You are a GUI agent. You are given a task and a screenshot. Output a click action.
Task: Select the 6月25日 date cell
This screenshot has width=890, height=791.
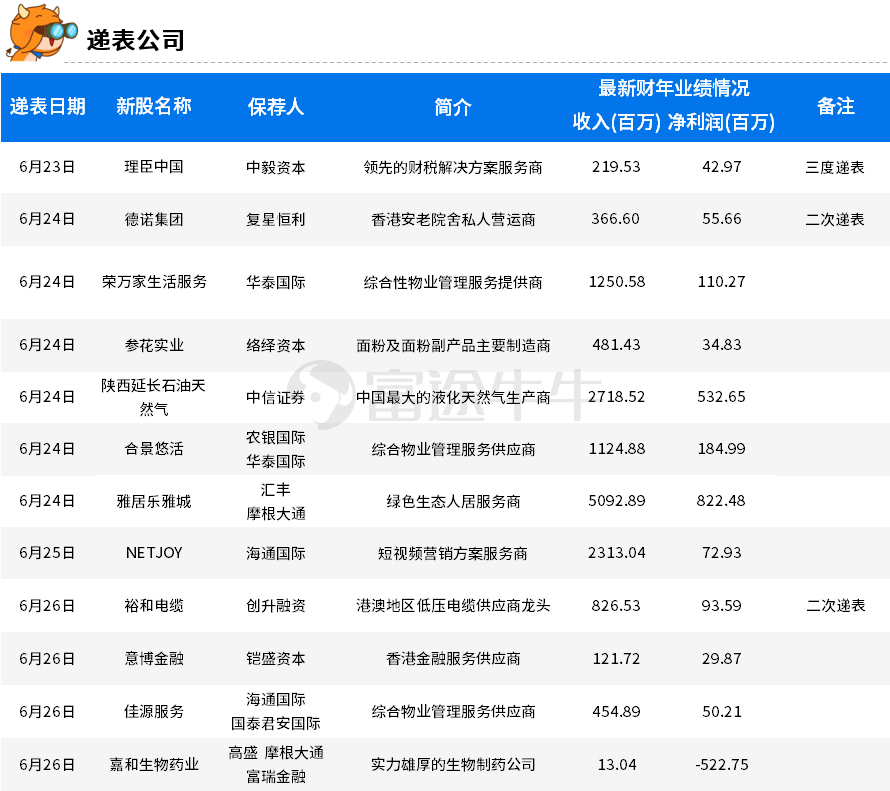click(47, 553)
